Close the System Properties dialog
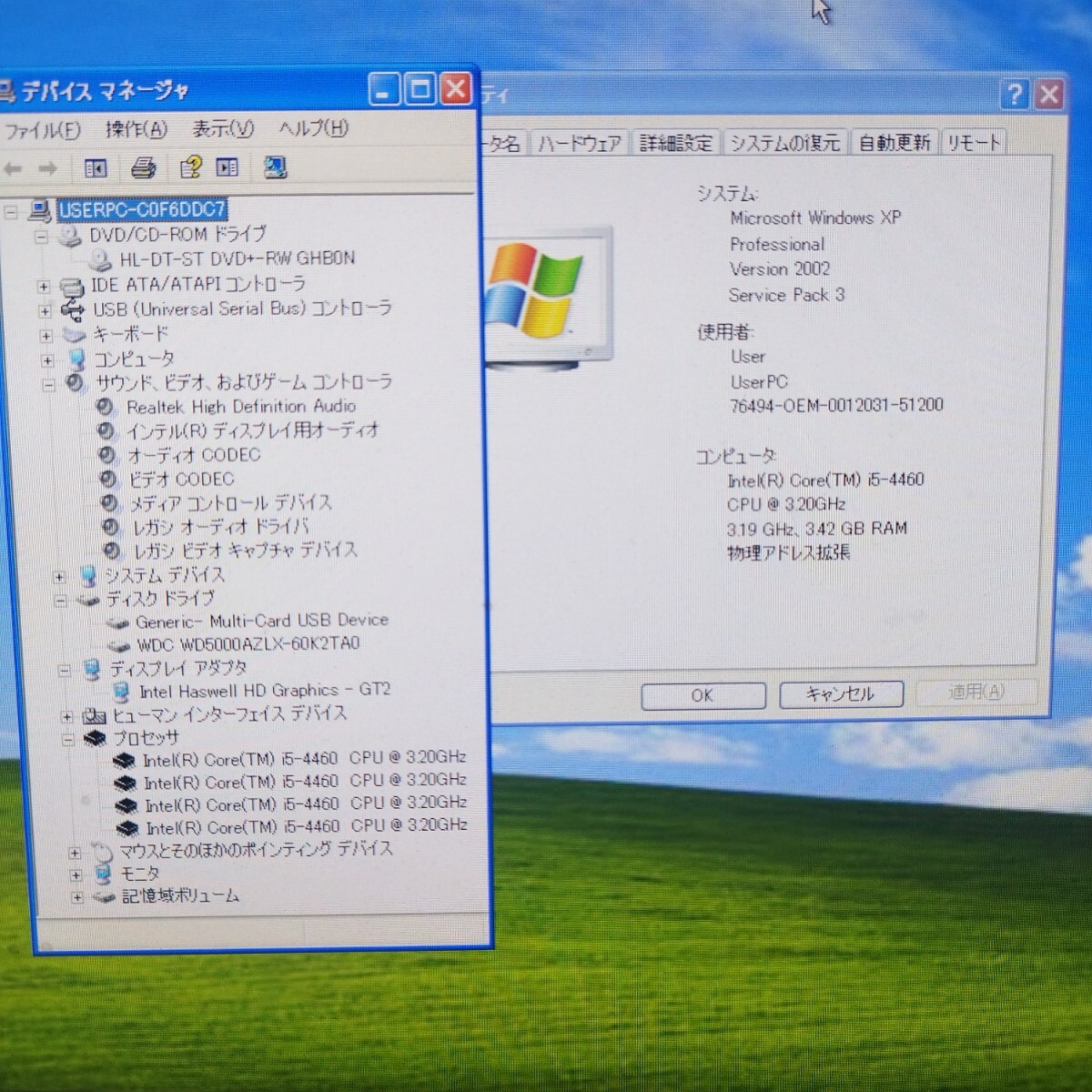This screenshot has height=1092, width=1092. click(1049, 94)
